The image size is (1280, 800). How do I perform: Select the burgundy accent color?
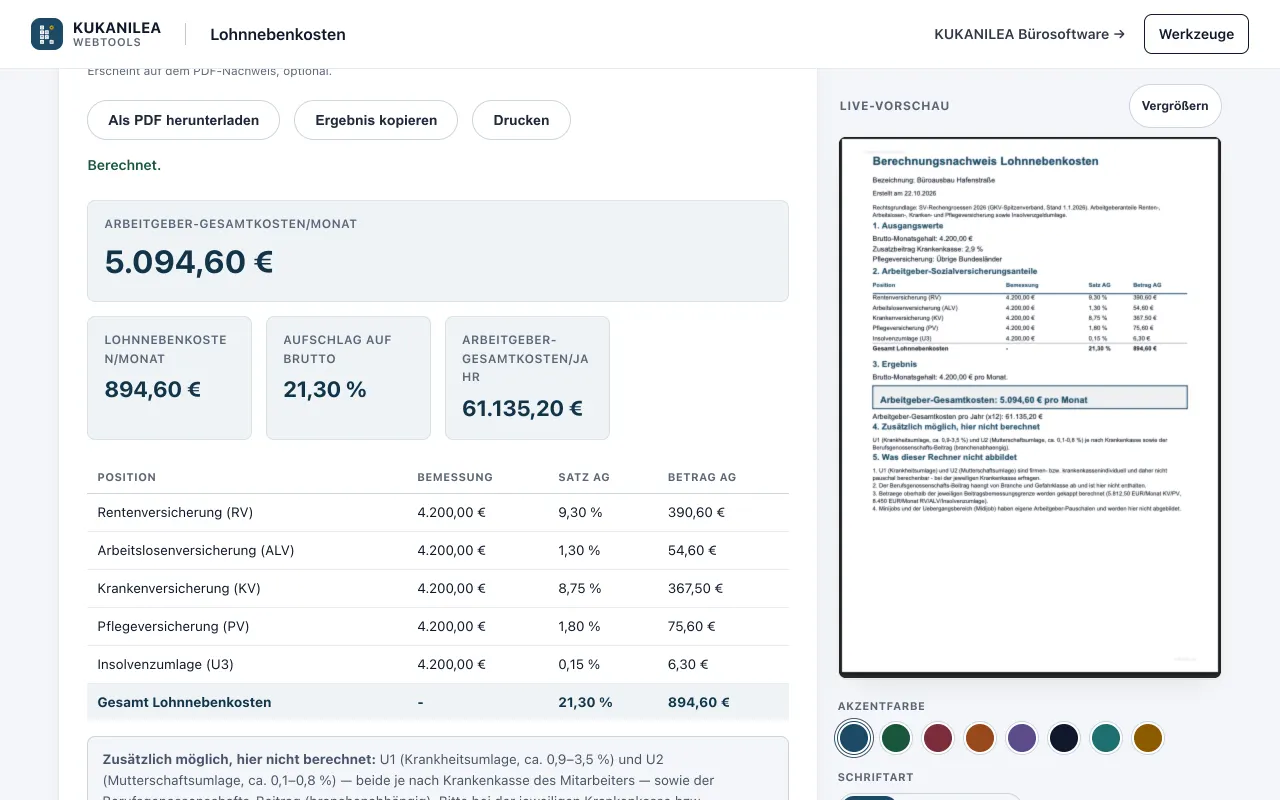(x=938, y=738)
